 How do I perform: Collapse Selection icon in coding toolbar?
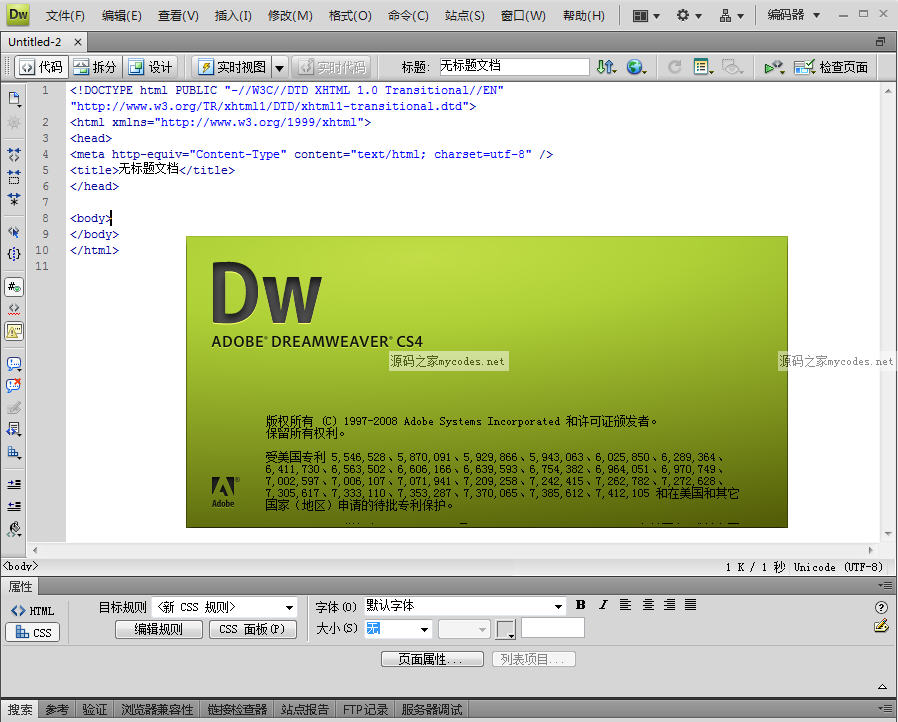click(14, 177)
